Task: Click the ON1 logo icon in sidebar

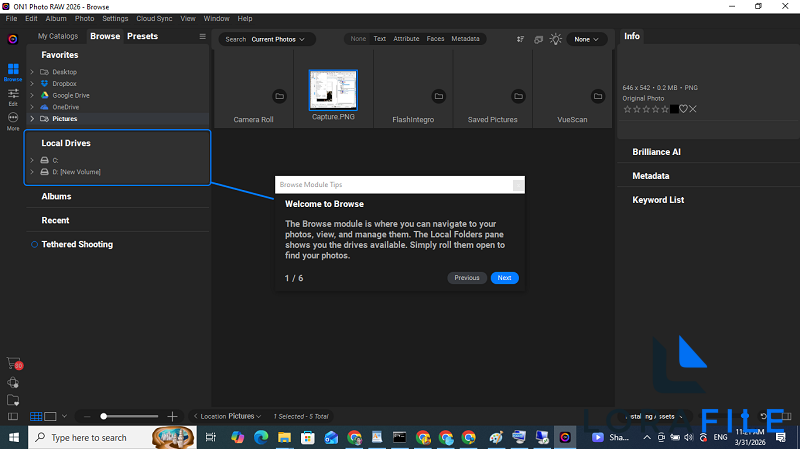Action: [13, 39]
